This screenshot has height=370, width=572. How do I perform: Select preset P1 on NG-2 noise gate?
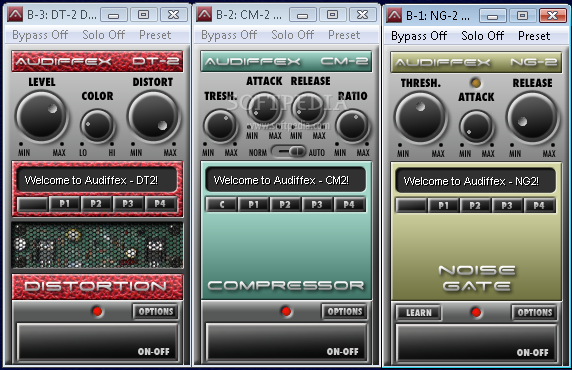(x=443, y=205)
